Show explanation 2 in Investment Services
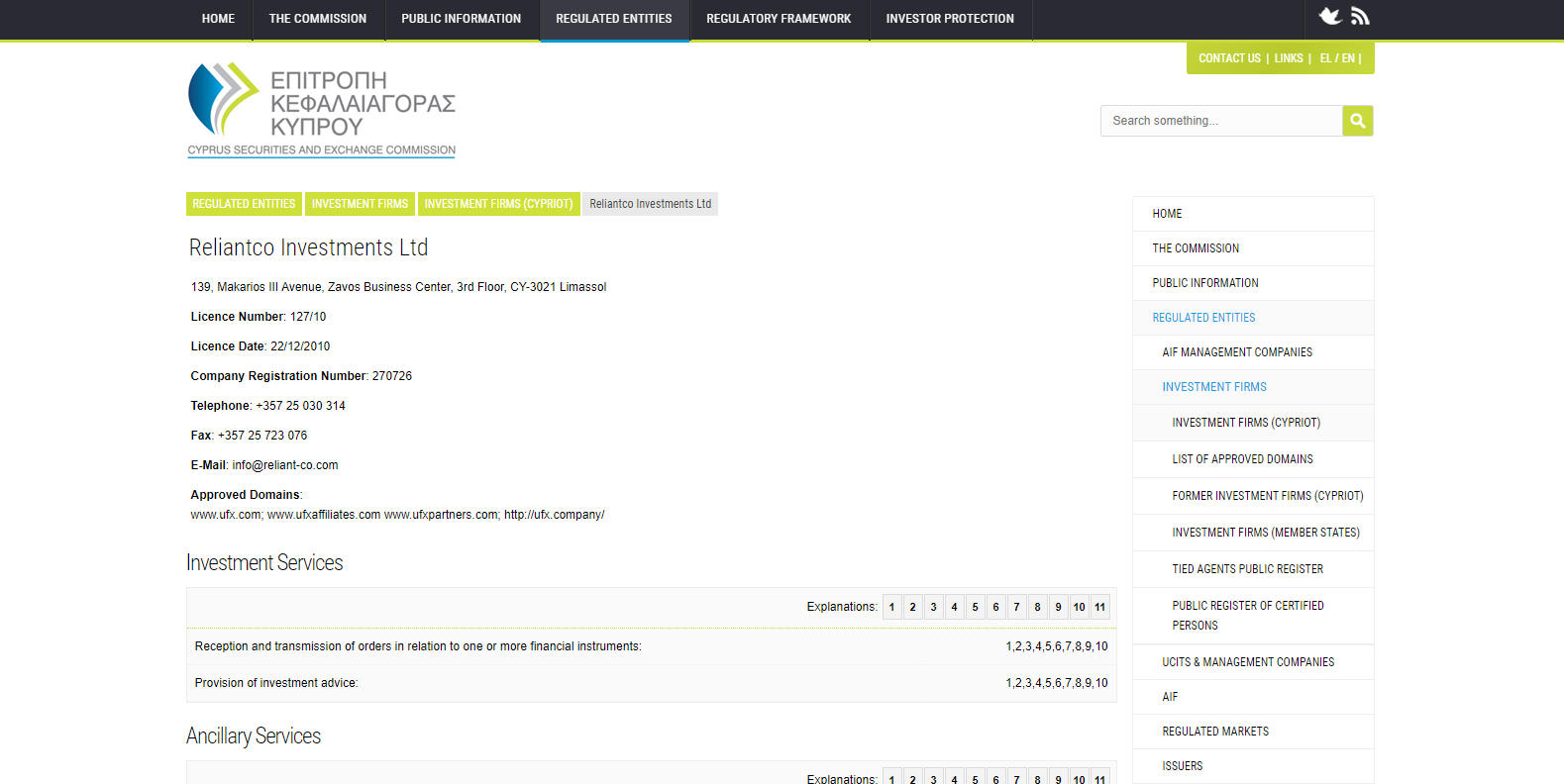1564x784 pixels. click(912, 607)
